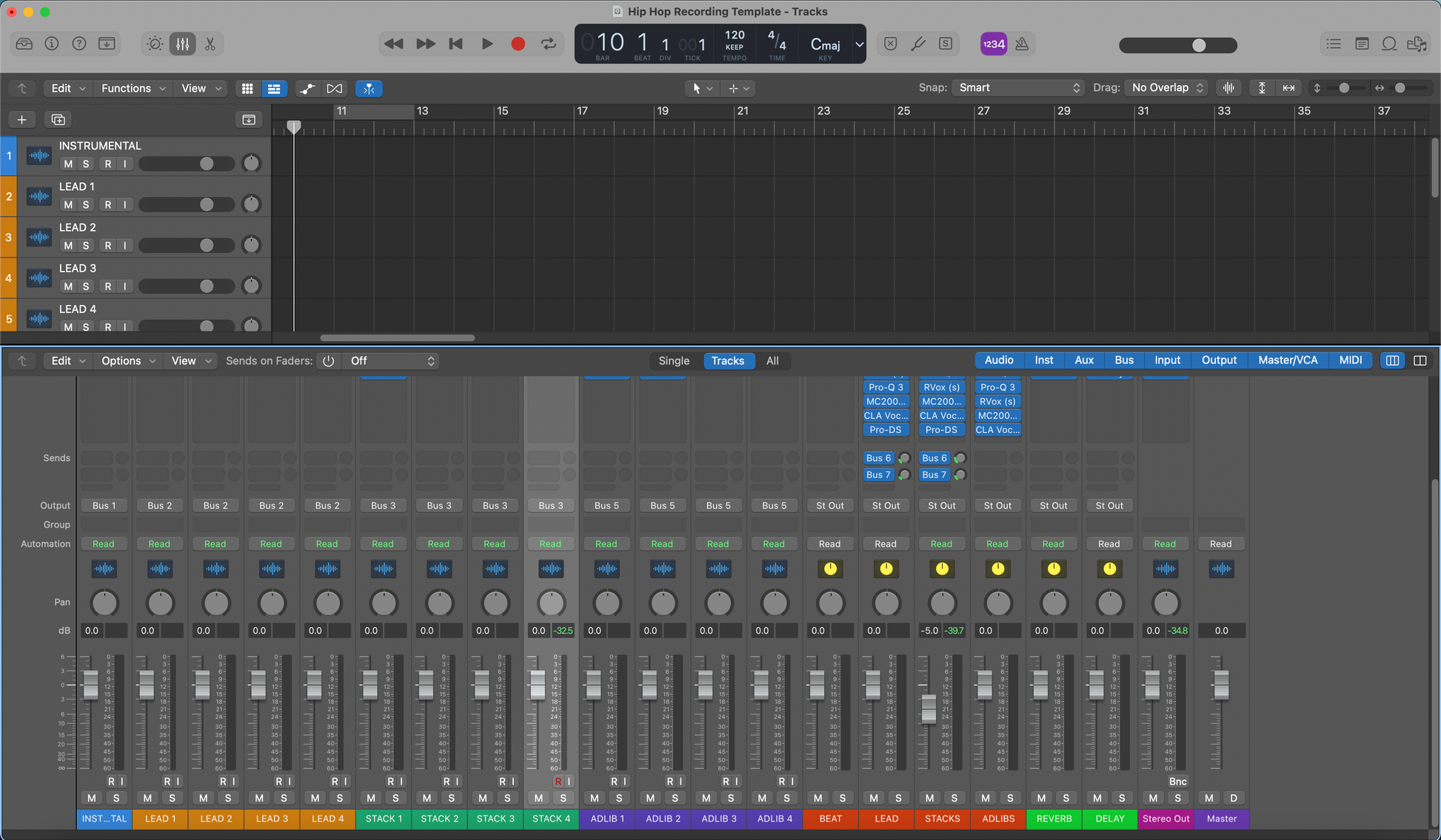Solo the LEAD 2 track header

[x=86, y=246]
